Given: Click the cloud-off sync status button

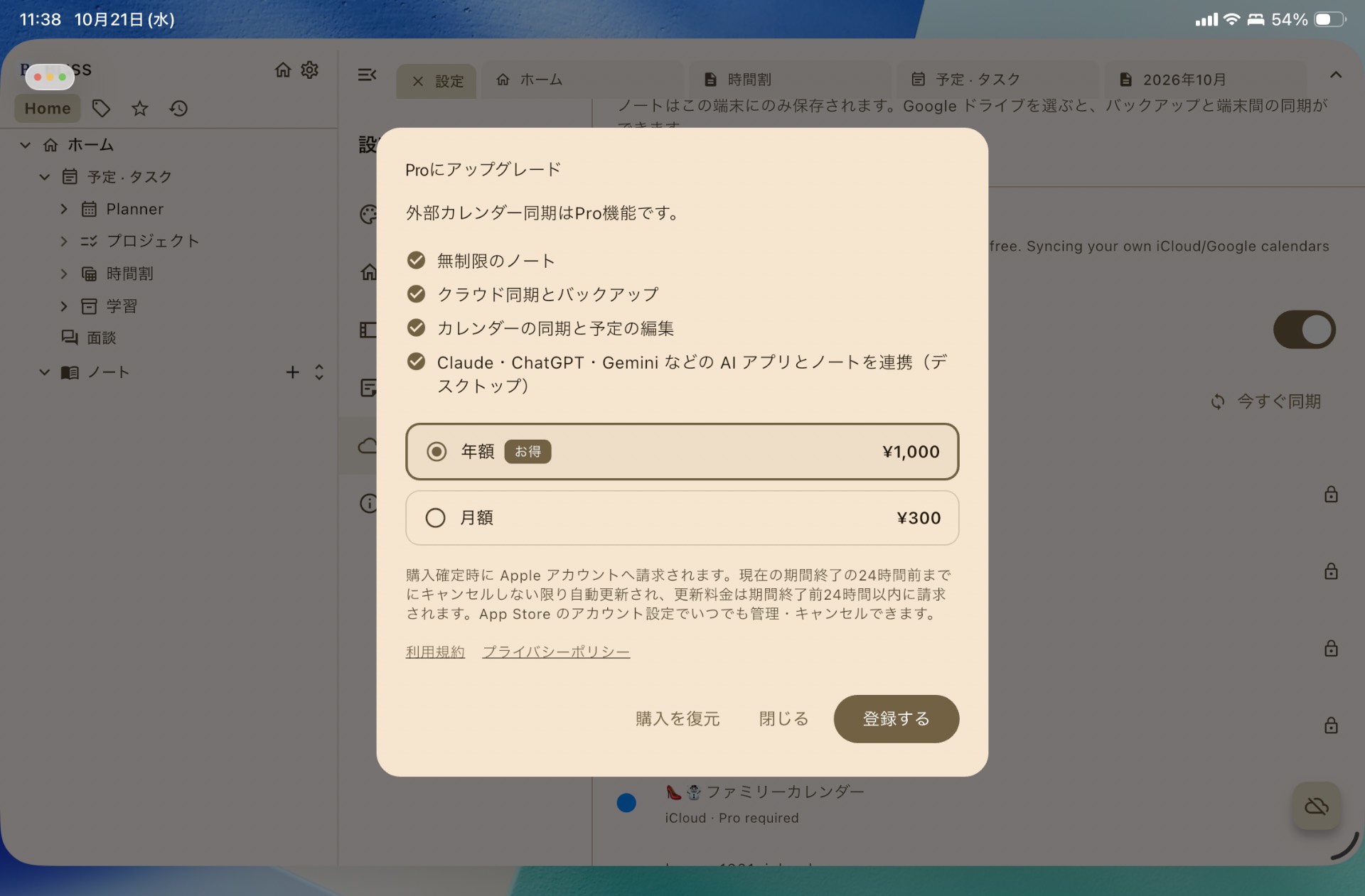Looking at the screenshot, I should 1317,806.
